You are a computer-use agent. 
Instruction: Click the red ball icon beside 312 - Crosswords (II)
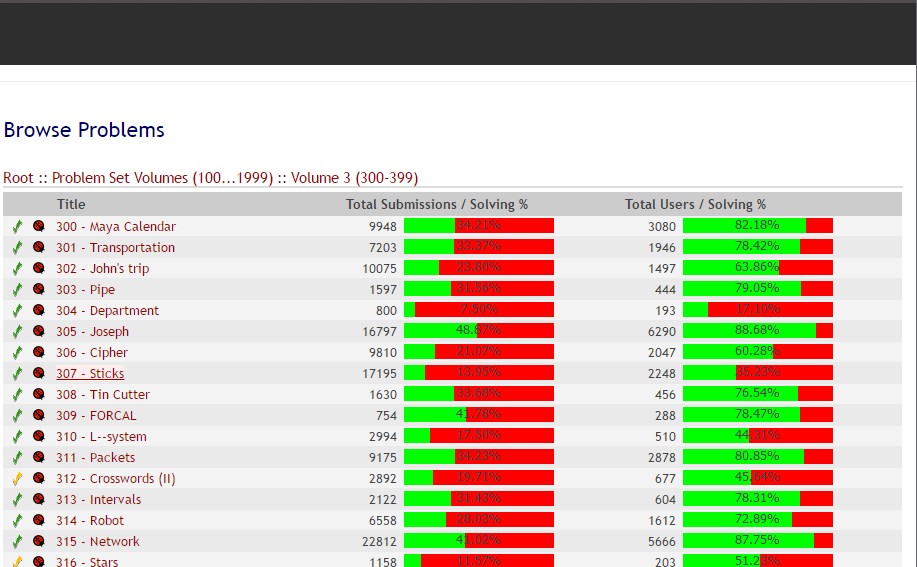point(39,478)
